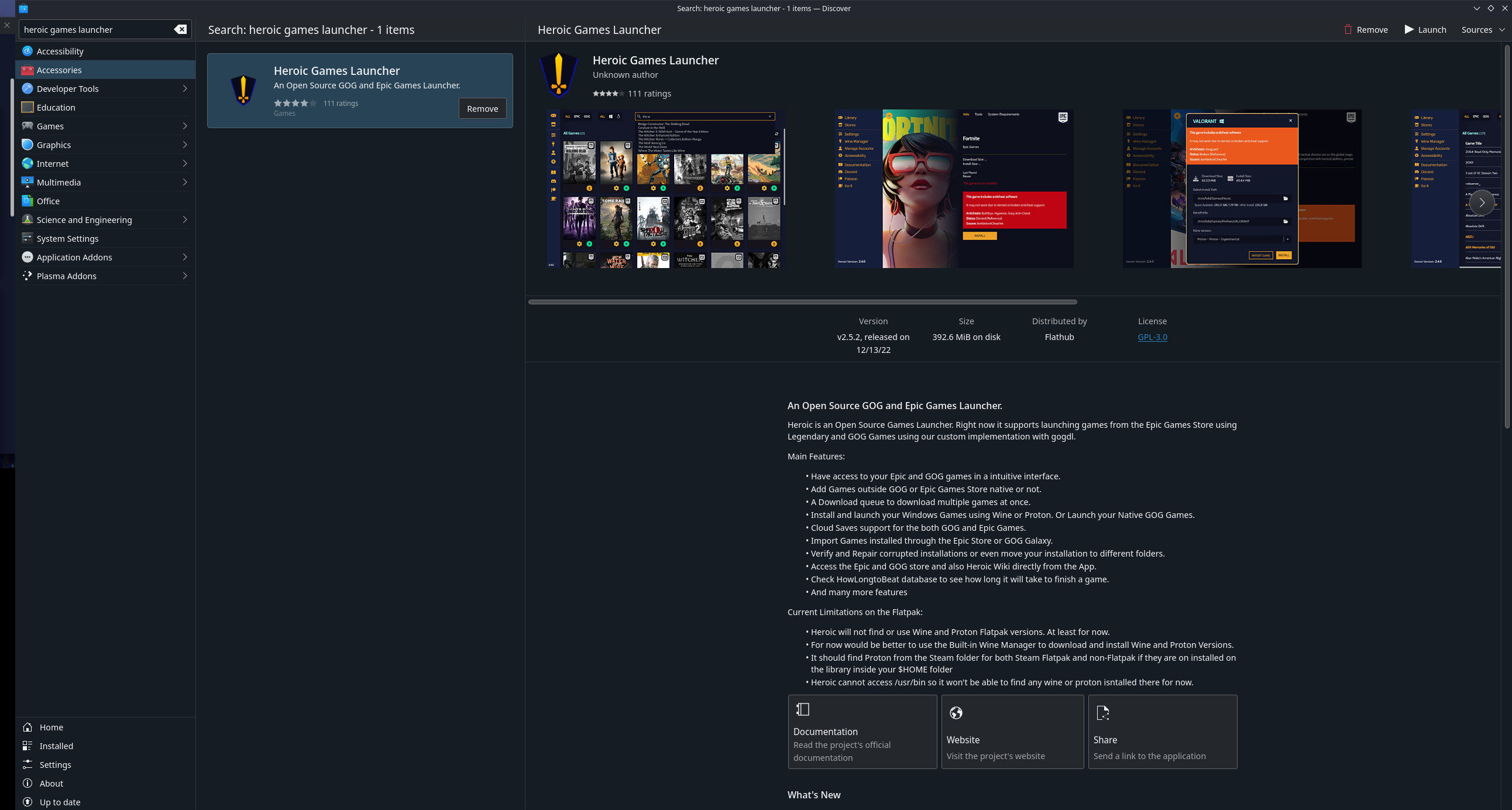Expand the Developer Tools category

(104, 88)
